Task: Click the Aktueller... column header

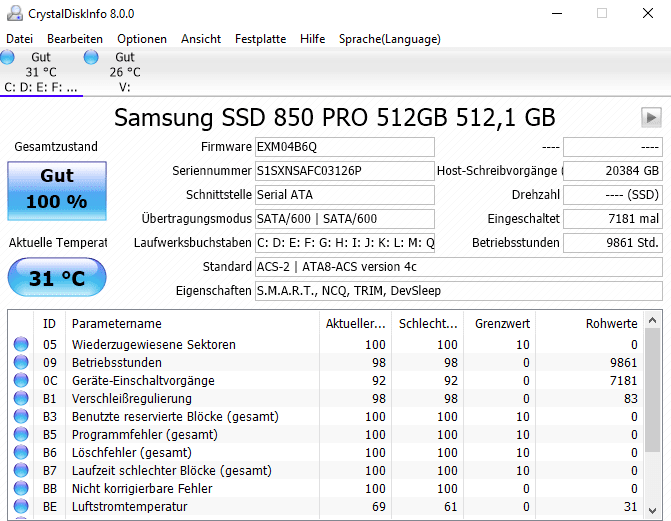Action: (355, 324)
